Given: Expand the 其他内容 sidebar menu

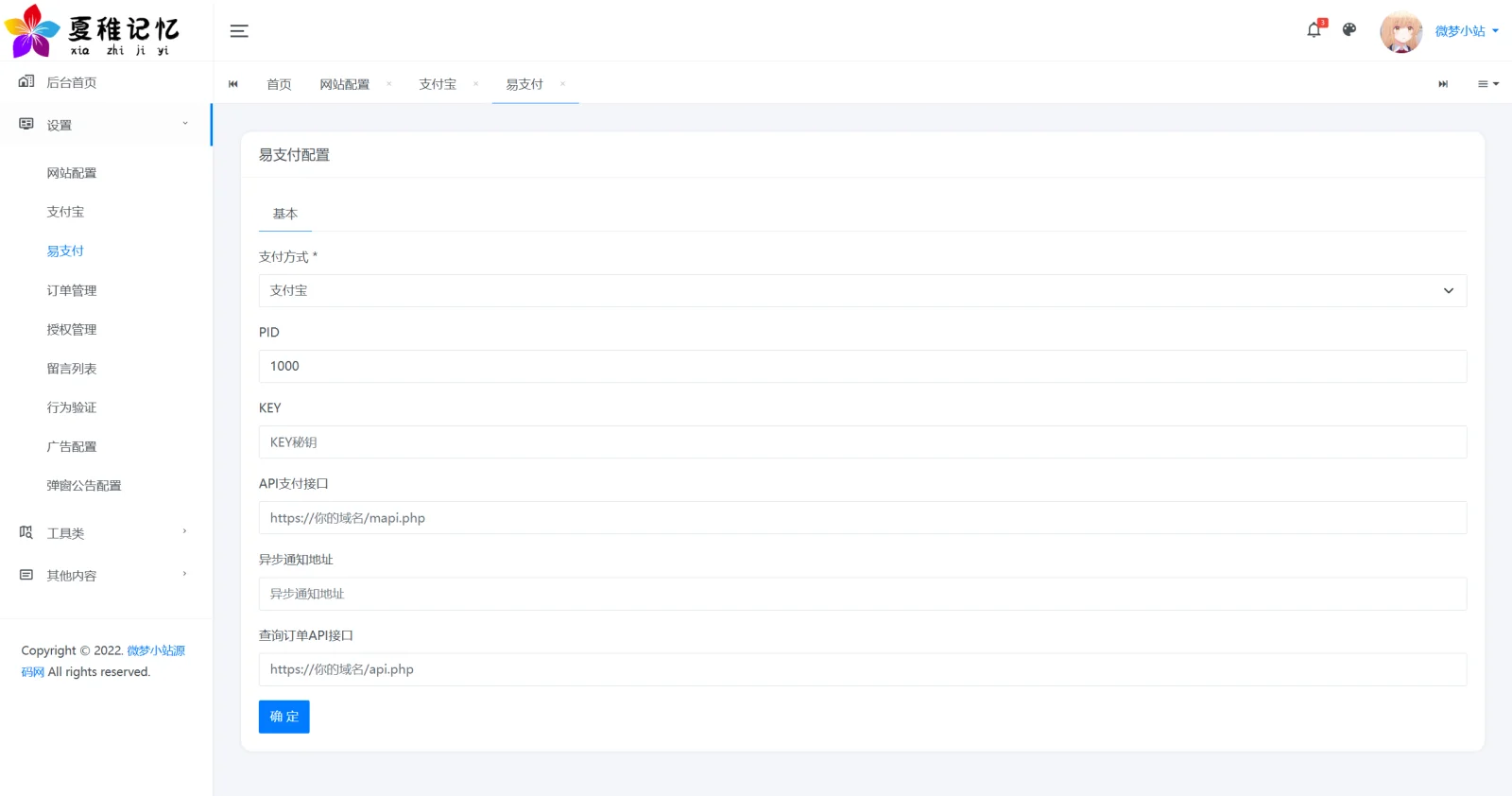Looking at the screenshot, I should [x=104, y=576].
